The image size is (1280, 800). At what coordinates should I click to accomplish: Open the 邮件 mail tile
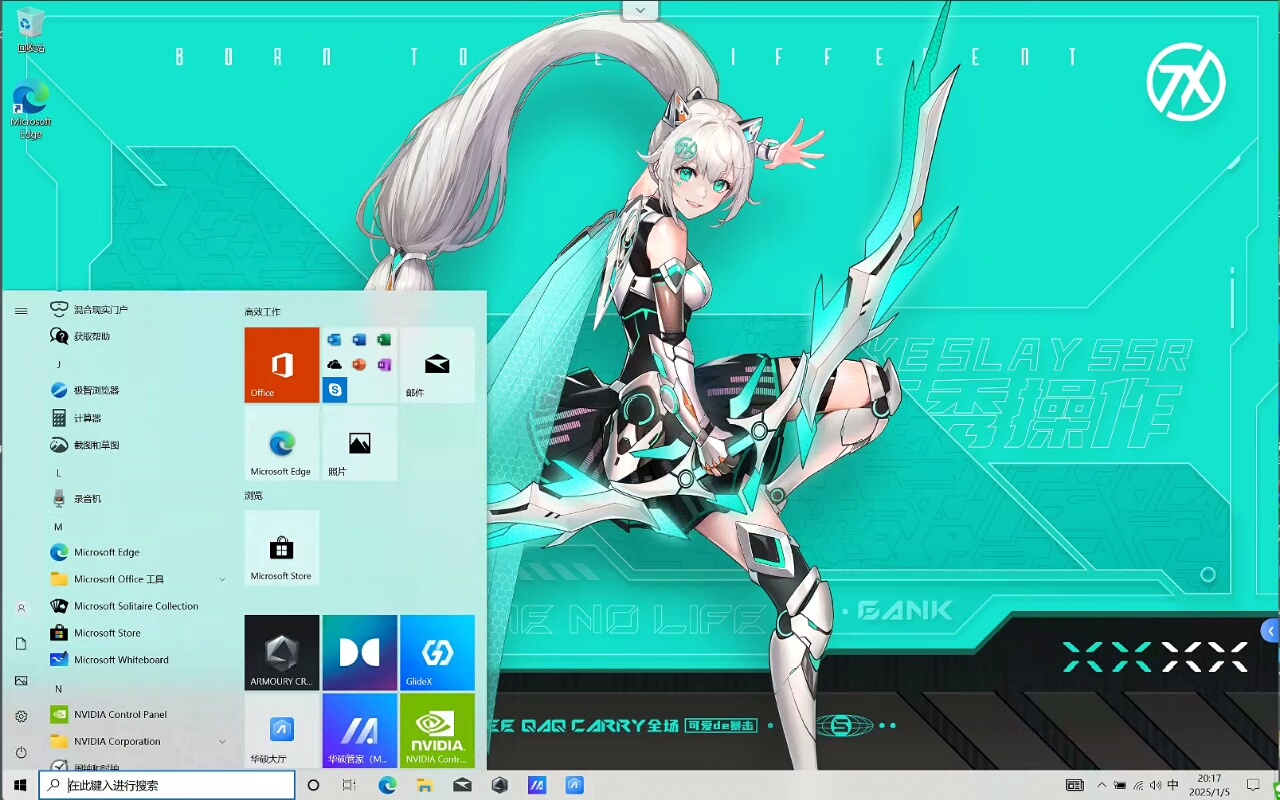[x=437, y=365]
